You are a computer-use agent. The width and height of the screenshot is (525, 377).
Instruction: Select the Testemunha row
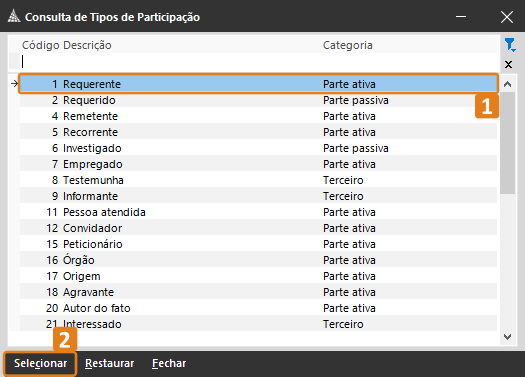(258, 180)
